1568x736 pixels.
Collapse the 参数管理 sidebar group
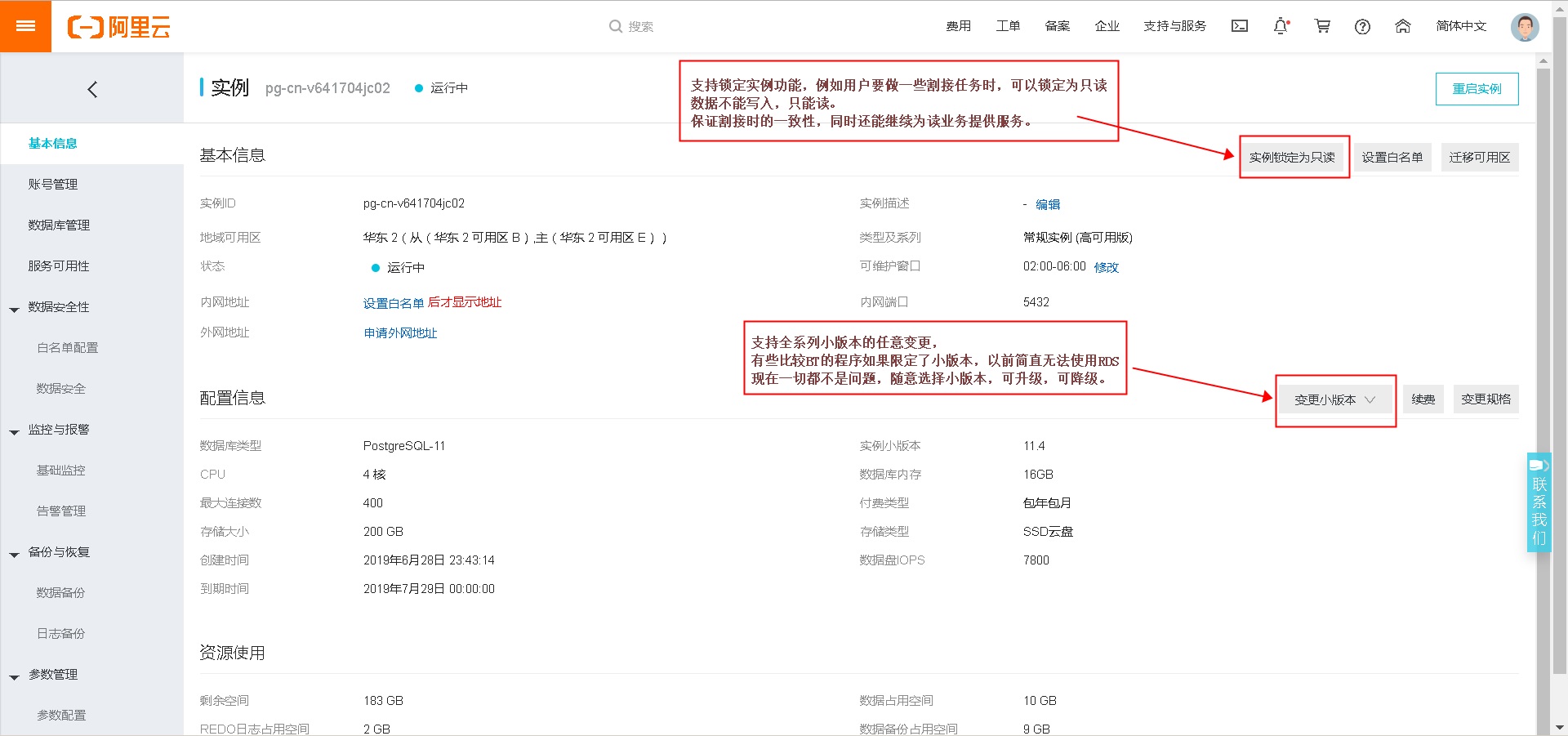(x=14, y=676)
